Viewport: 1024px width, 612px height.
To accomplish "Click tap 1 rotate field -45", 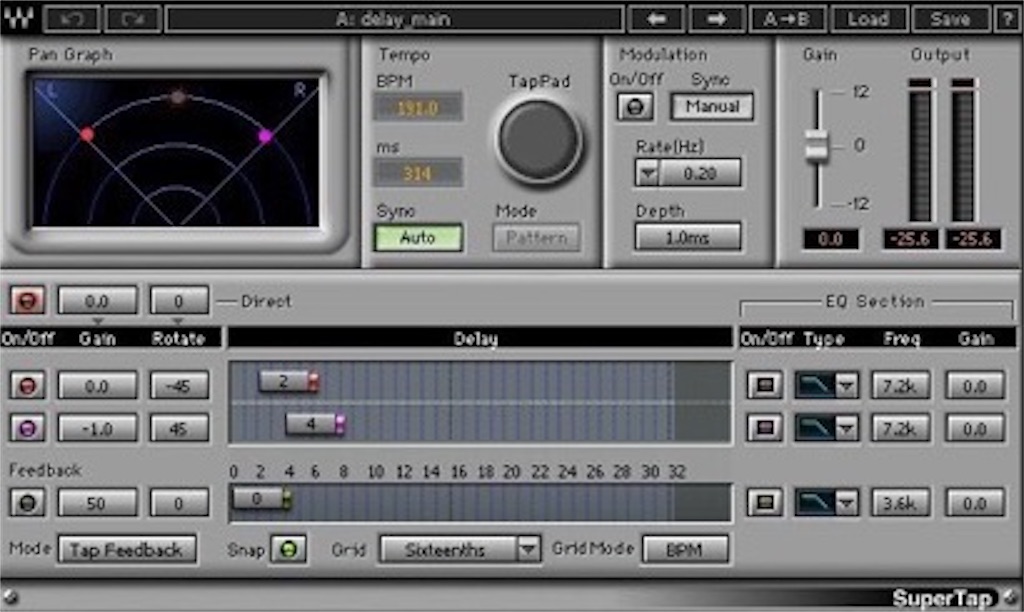I will tap(179, 385).
